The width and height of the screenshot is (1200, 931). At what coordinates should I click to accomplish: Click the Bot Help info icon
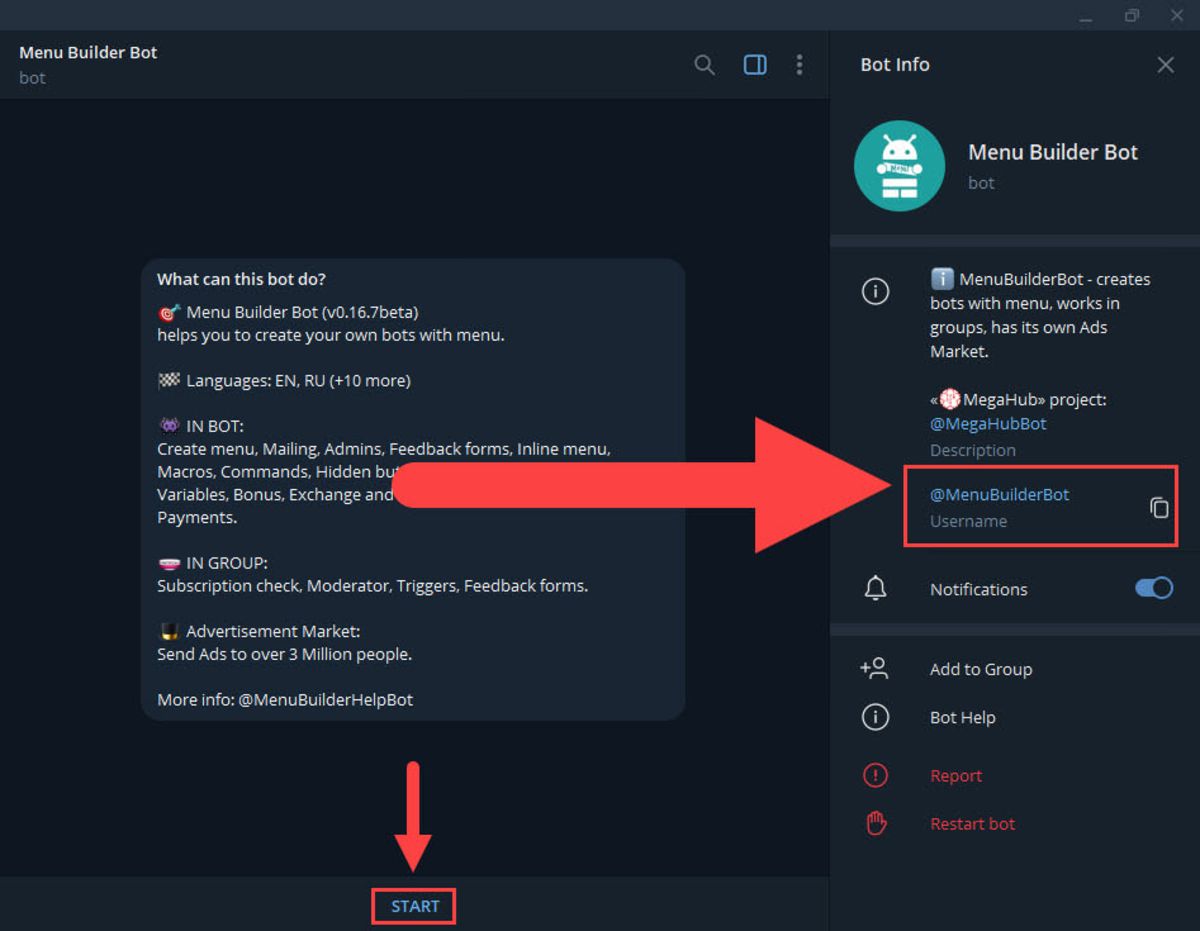[875, 717]
